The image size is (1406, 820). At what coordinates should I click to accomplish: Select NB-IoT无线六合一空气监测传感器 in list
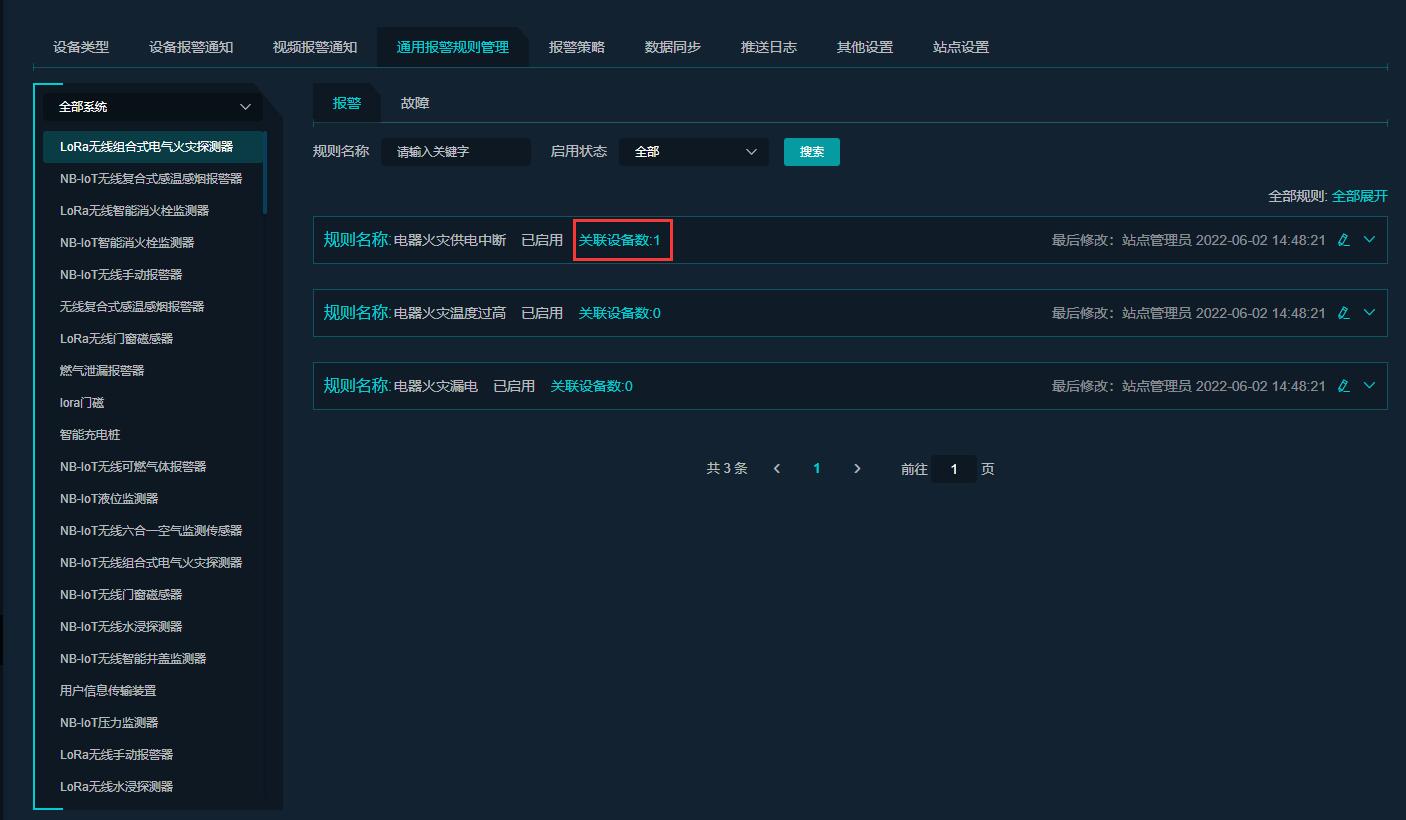pos(153,531)
